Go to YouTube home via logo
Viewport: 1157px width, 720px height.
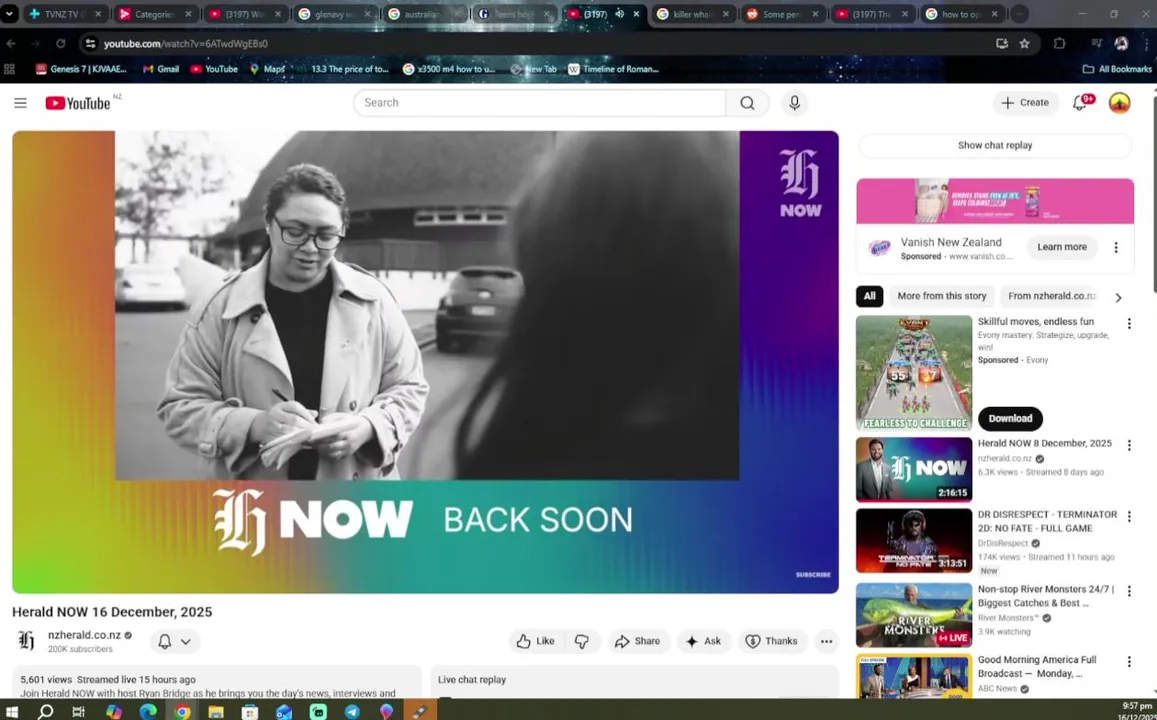click(x=78, y=103)
